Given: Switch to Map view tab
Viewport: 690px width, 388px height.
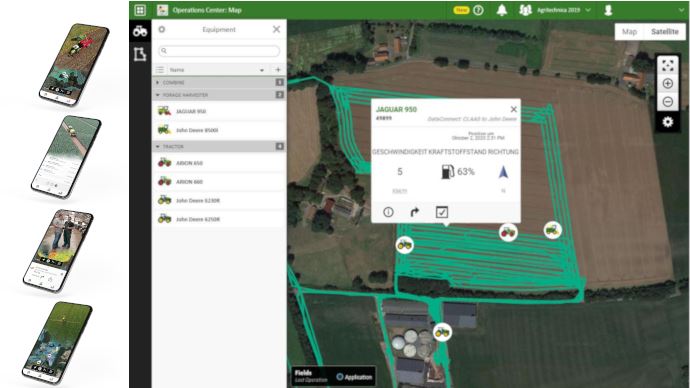Looking at the screenshot, I should [x=629, y=32].
